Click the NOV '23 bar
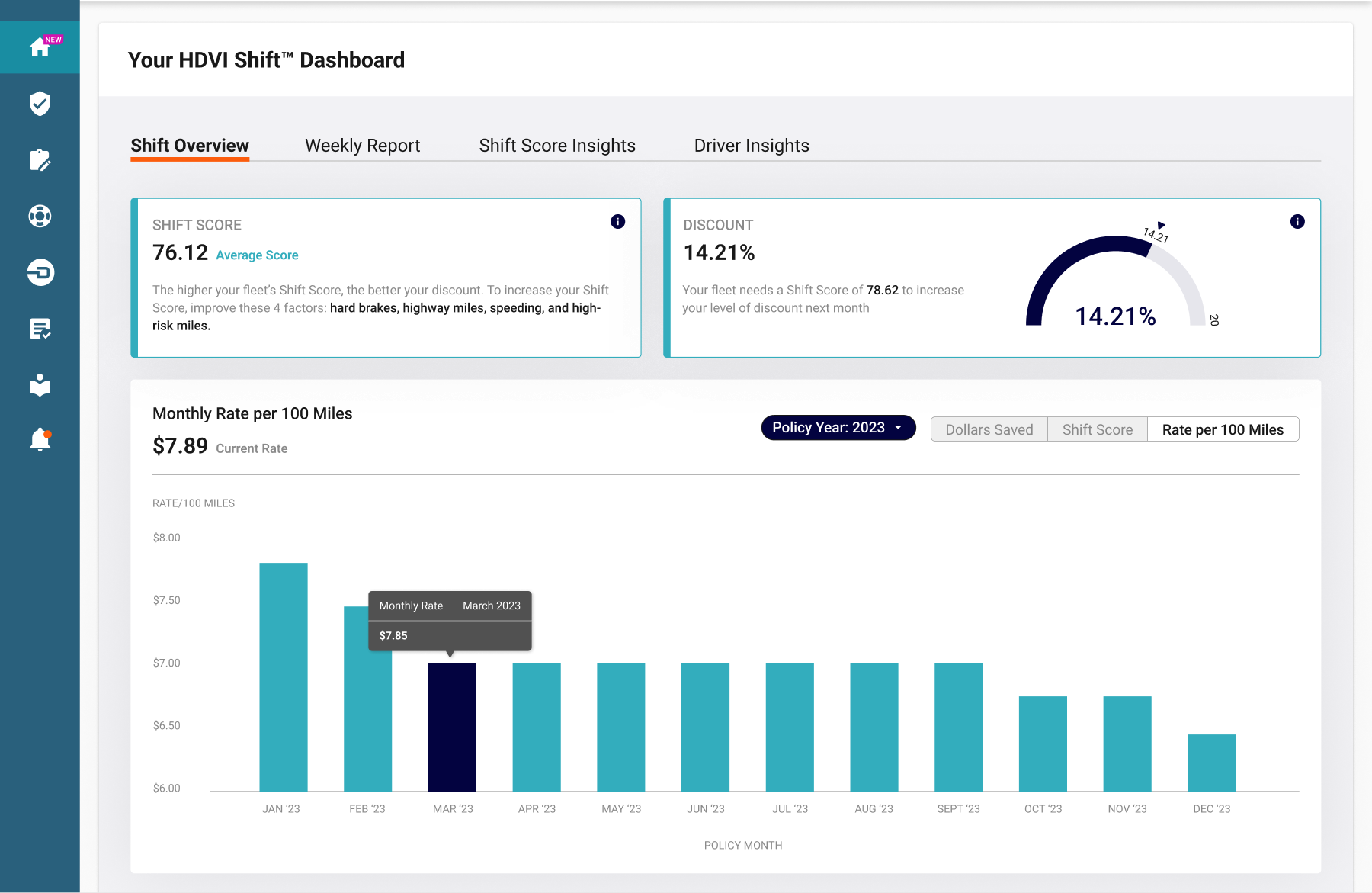This screenshot has height=893, width=1372. point(1127,744)
